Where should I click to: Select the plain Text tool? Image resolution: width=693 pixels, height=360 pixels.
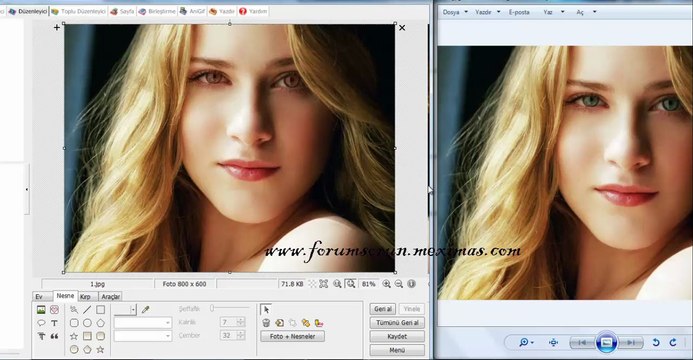(x=54, y=323)
